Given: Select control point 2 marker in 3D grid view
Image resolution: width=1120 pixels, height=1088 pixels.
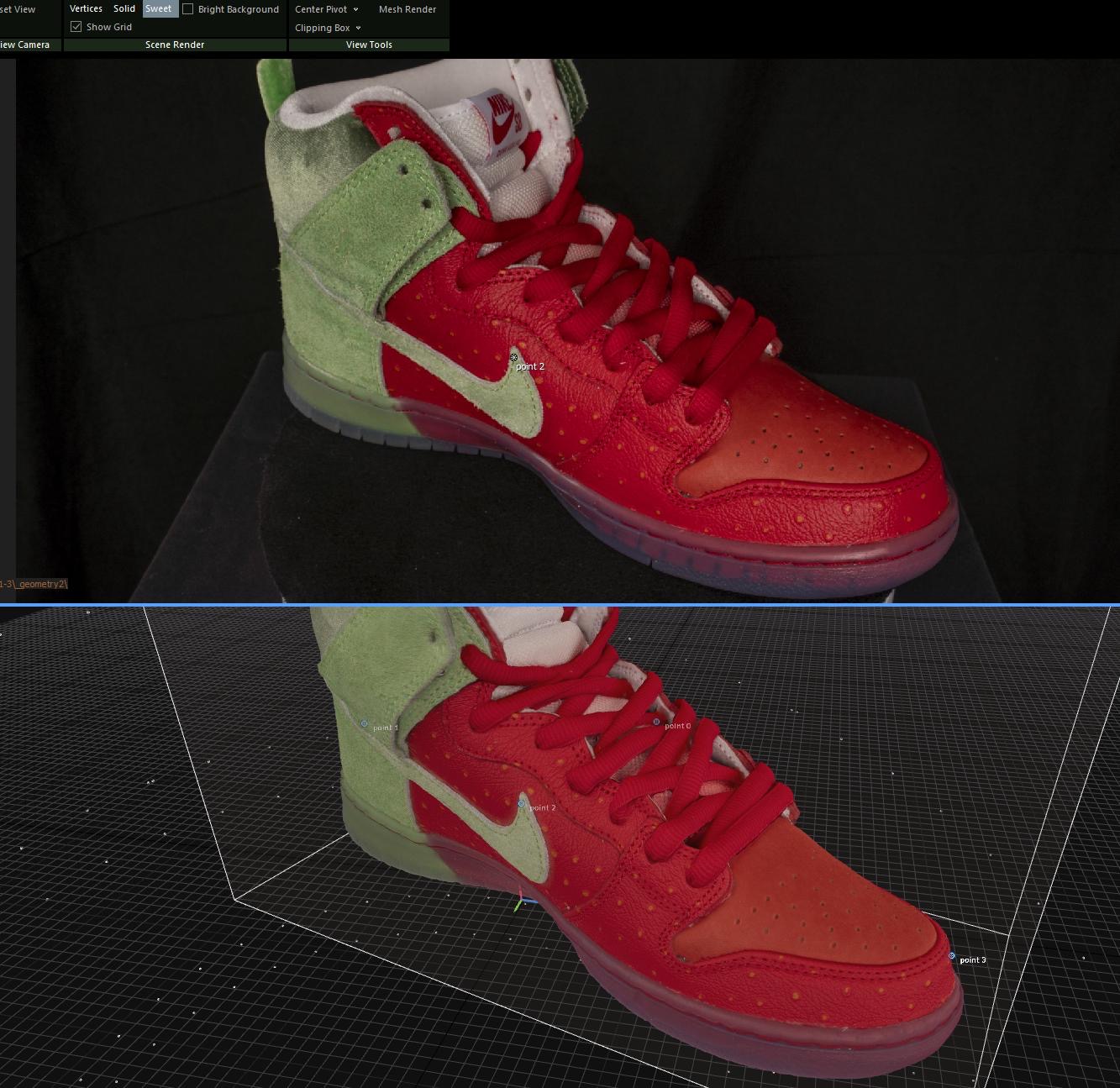Looking at the screenshot, I should pos(521,804).
